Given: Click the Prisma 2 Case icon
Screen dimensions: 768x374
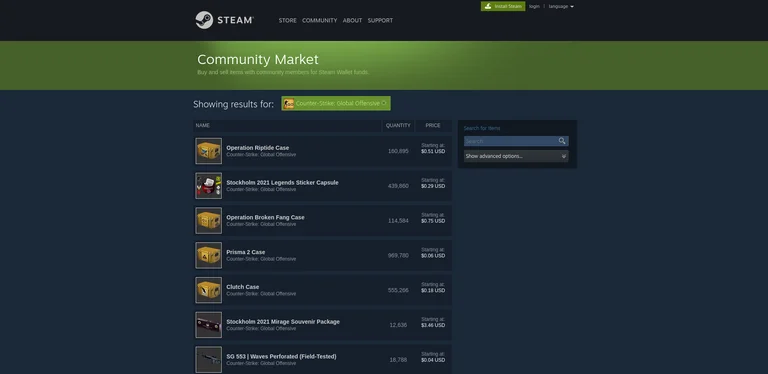Looking at the screenshot, I should pyautogui.click(x=209, y=256).
